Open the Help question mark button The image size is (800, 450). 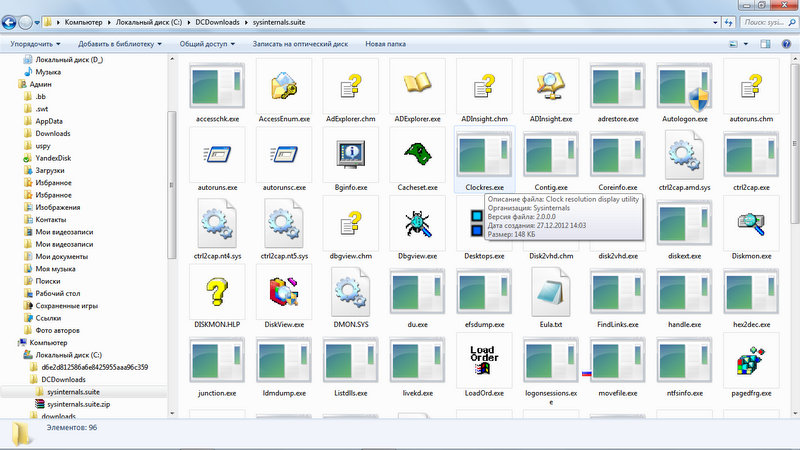pyautogui.click(x=786, y=44)
